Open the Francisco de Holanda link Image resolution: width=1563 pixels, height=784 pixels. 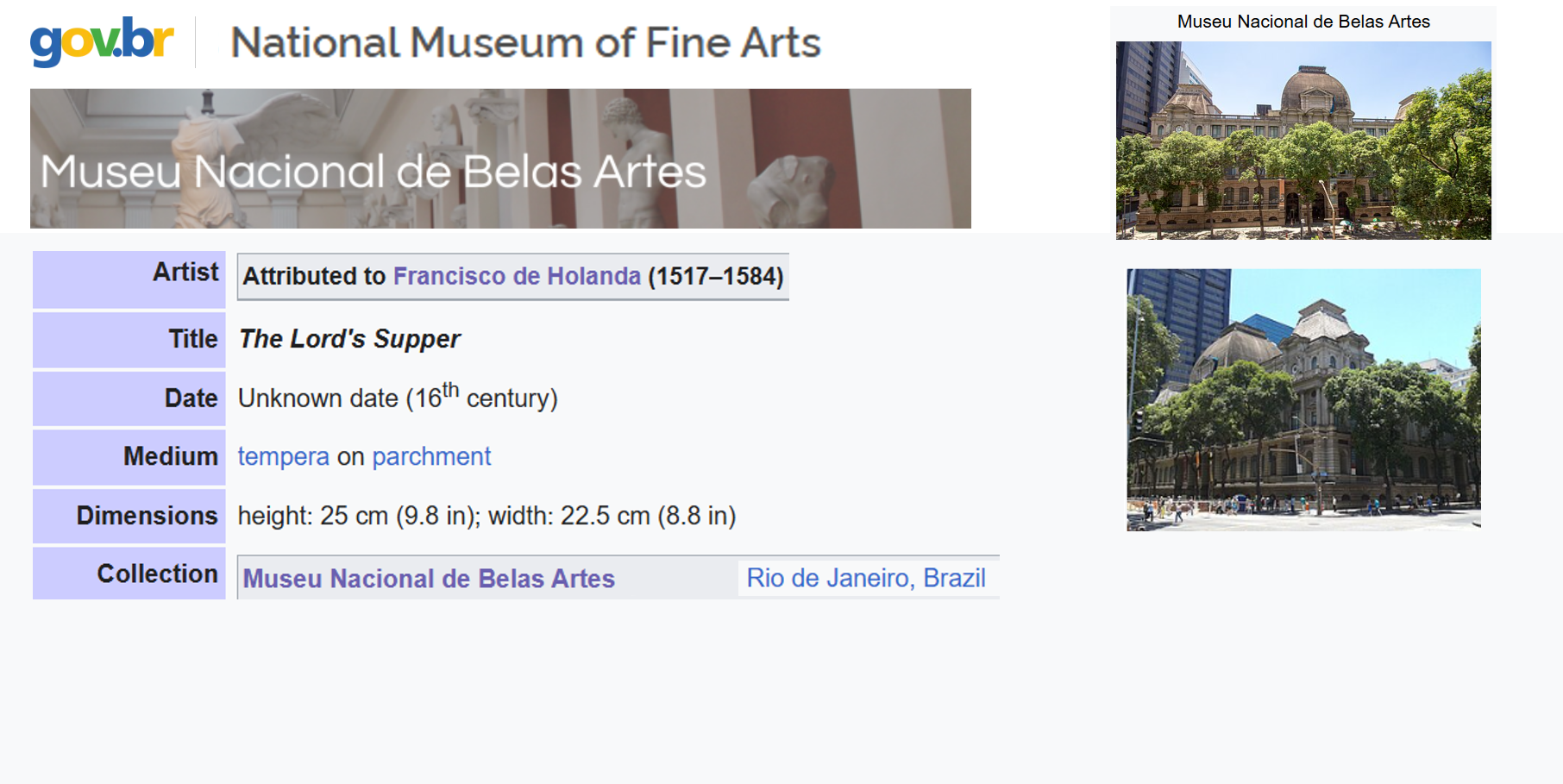[x=517, y=276]
